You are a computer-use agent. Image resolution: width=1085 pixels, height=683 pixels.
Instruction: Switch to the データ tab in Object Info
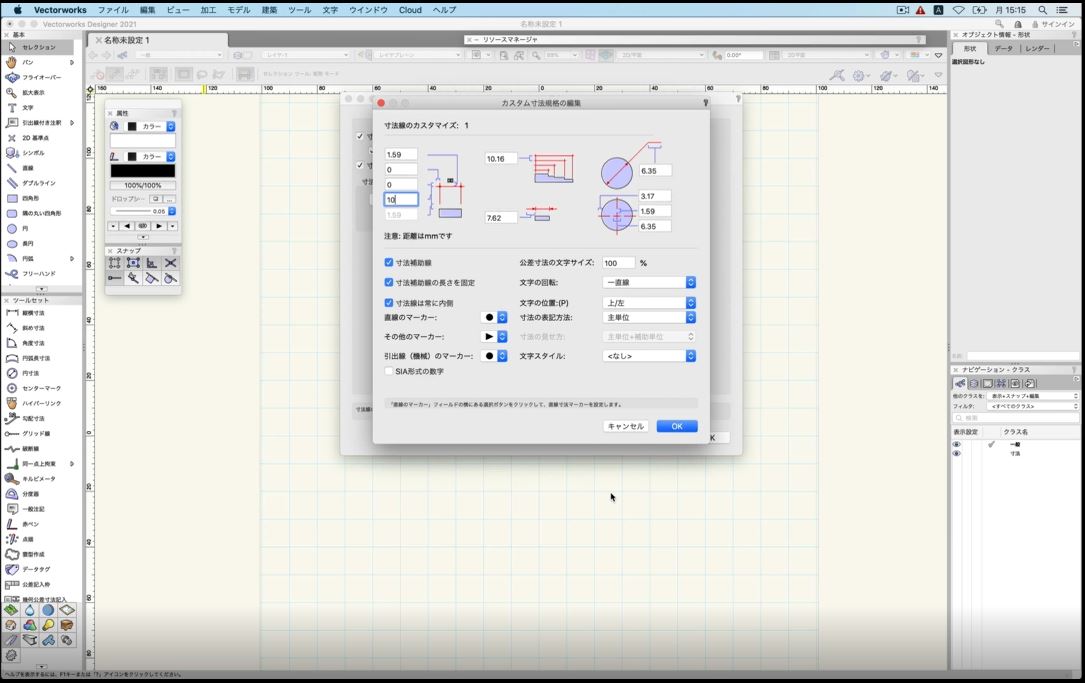[x=1003, y=48]
